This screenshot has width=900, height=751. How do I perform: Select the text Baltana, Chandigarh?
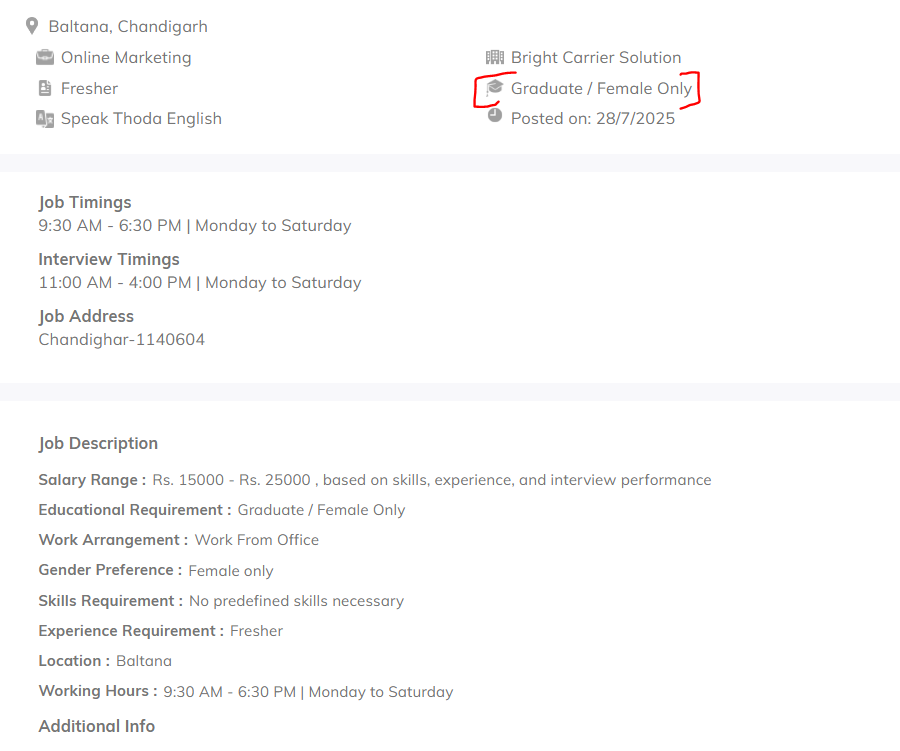point(128,27)
